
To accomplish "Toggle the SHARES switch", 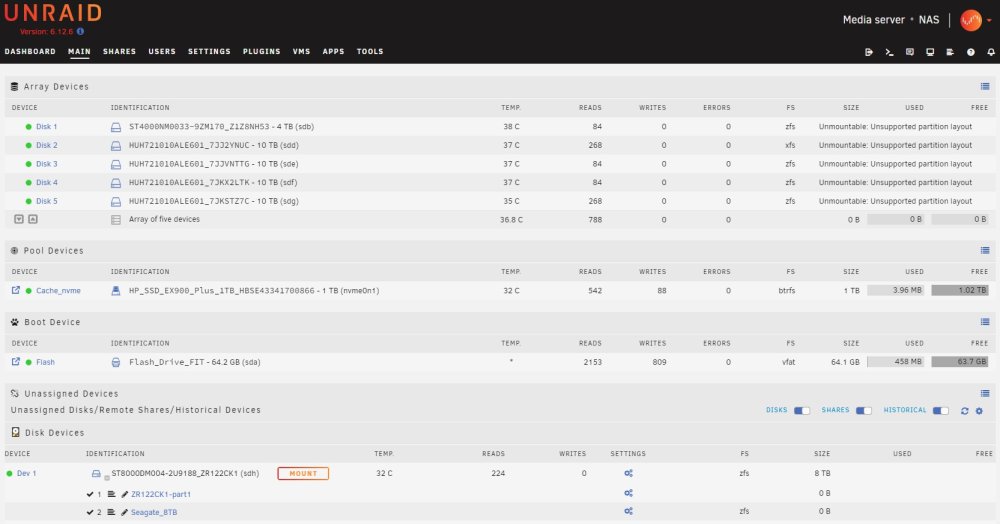I will point(864,411).
